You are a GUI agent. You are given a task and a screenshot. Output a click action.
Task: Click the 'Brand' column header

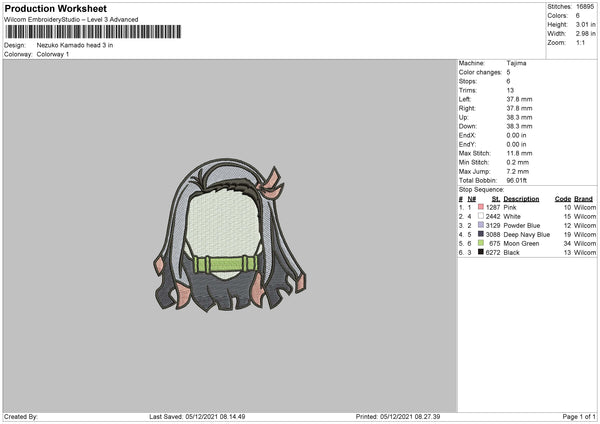[x=584, y=199]
